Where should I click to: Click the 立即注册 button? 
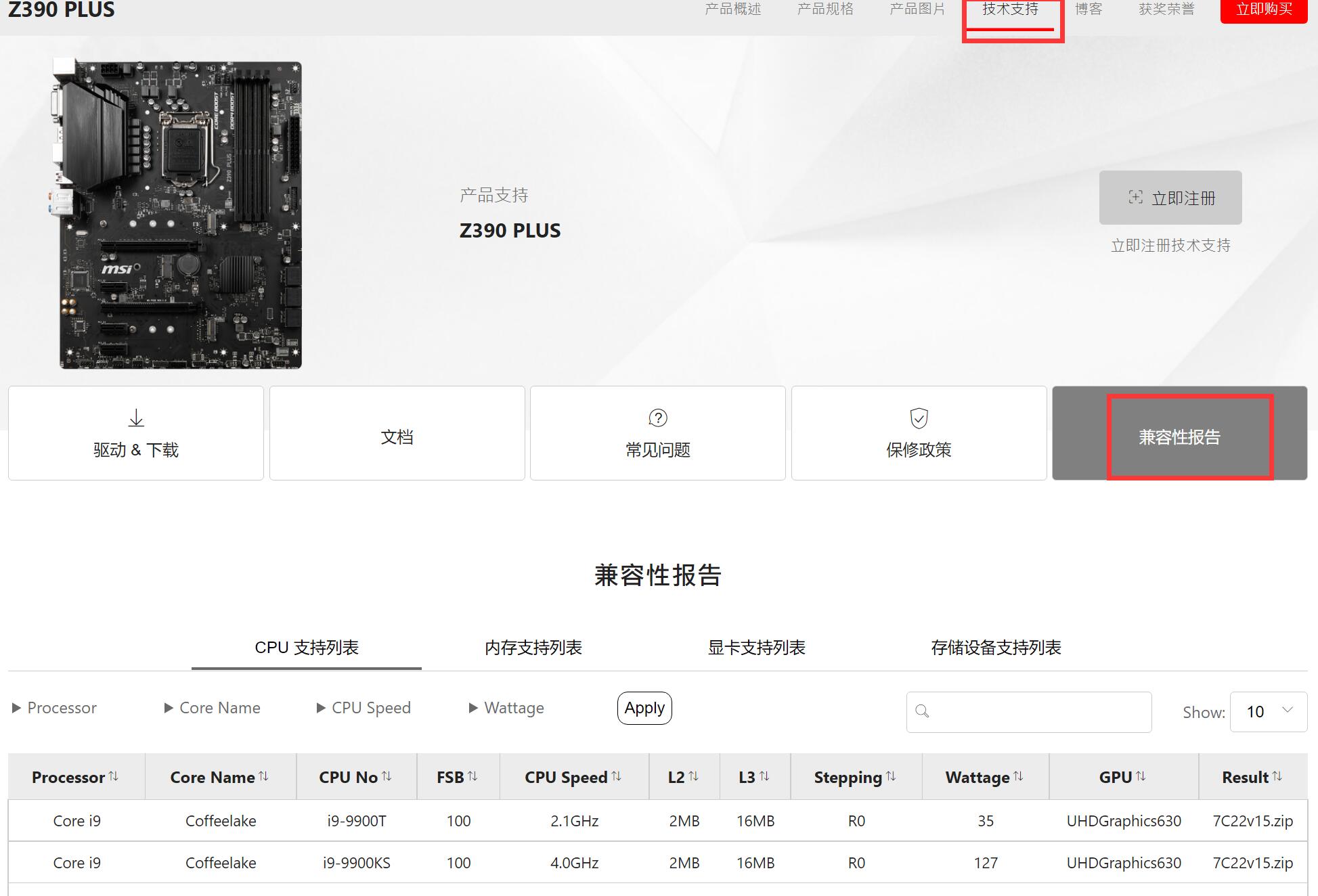[1170, 198]
